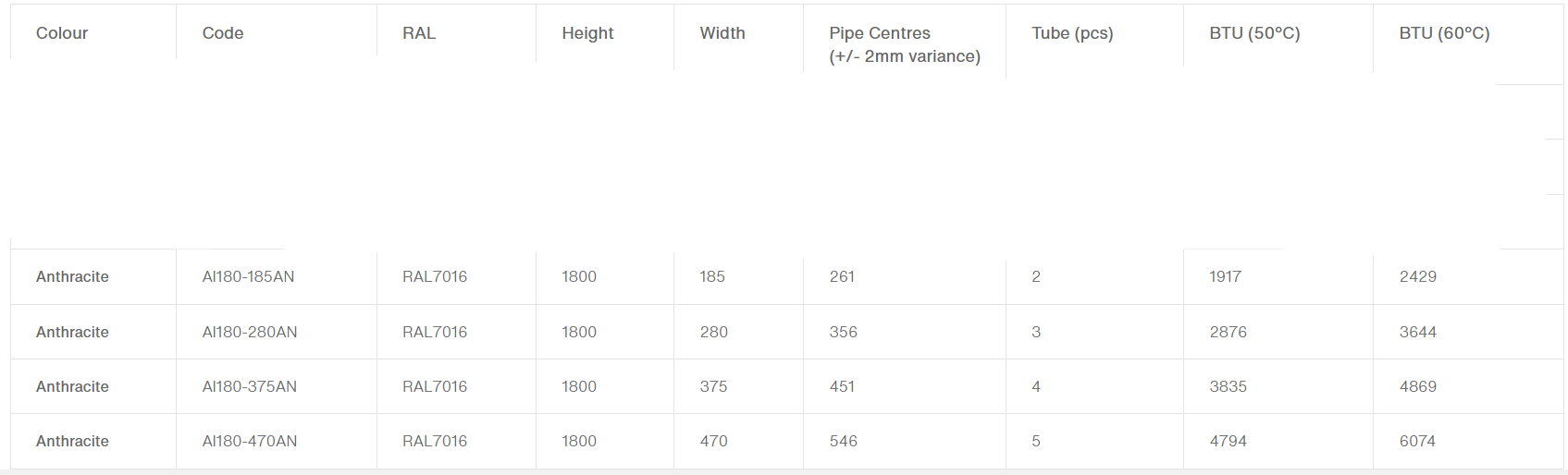Select the width value 280
The width and height of the screenshot is (1568, 475).
click(x=714, y=332)
